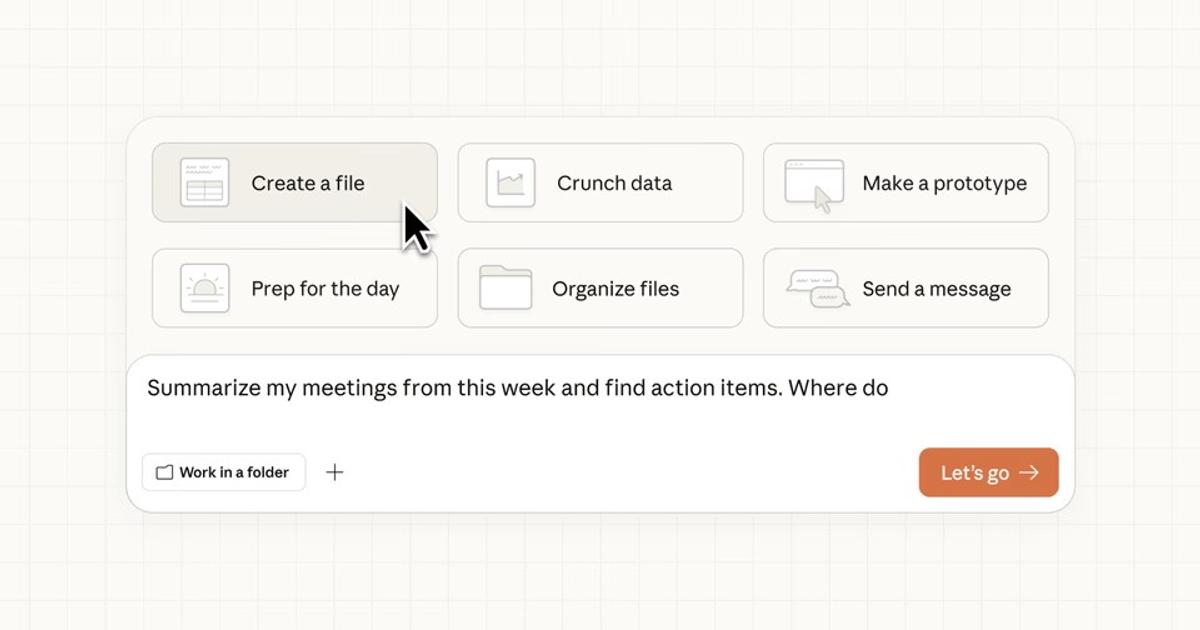Screen dimensions: 1200x630
Task: Choose the "Crunch data" label
Action: pos(614,183)
